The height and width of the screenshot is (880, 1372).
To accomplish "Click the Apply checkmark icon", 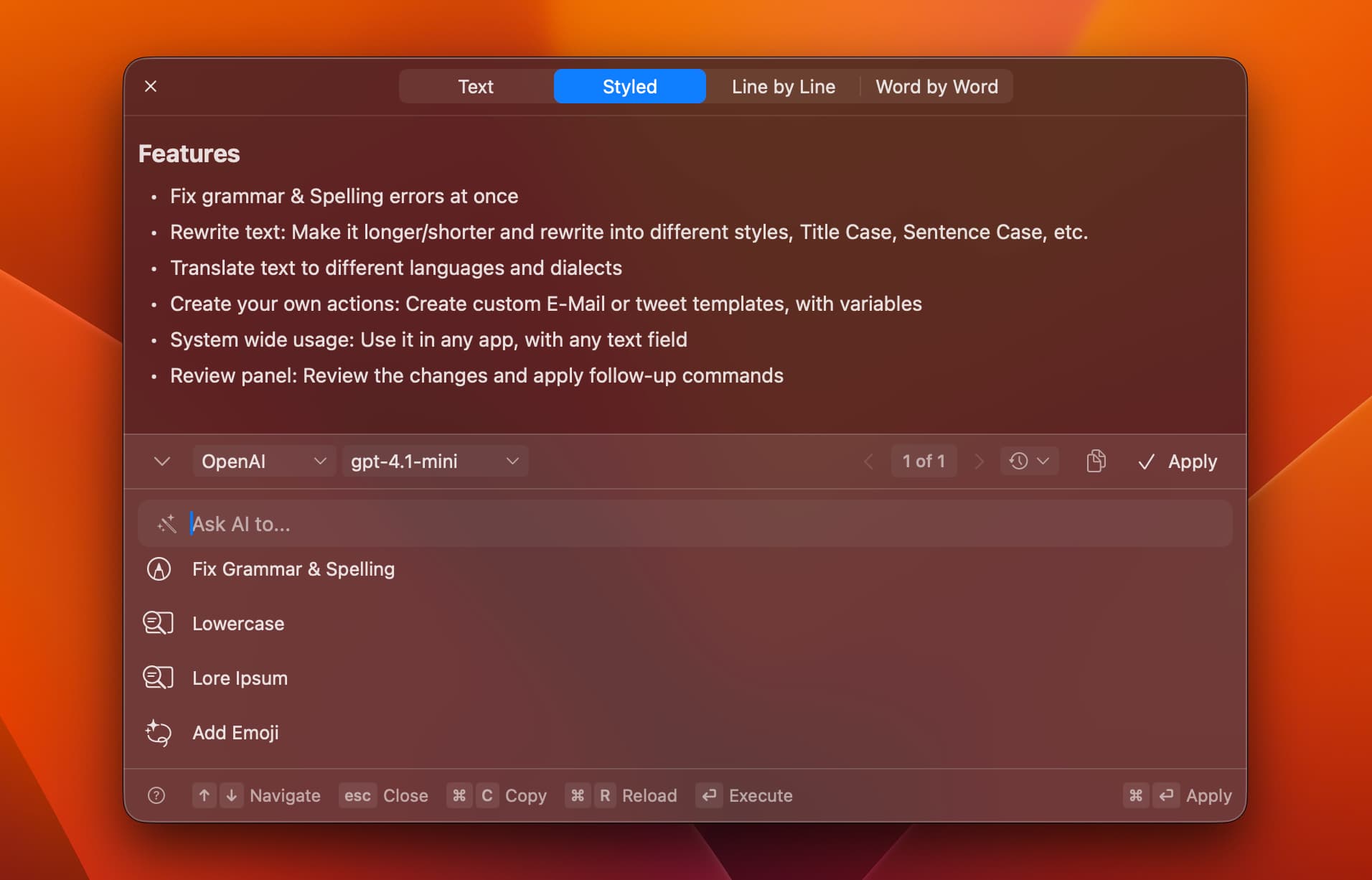I will pyautogui.click(x=1147, y=461).
